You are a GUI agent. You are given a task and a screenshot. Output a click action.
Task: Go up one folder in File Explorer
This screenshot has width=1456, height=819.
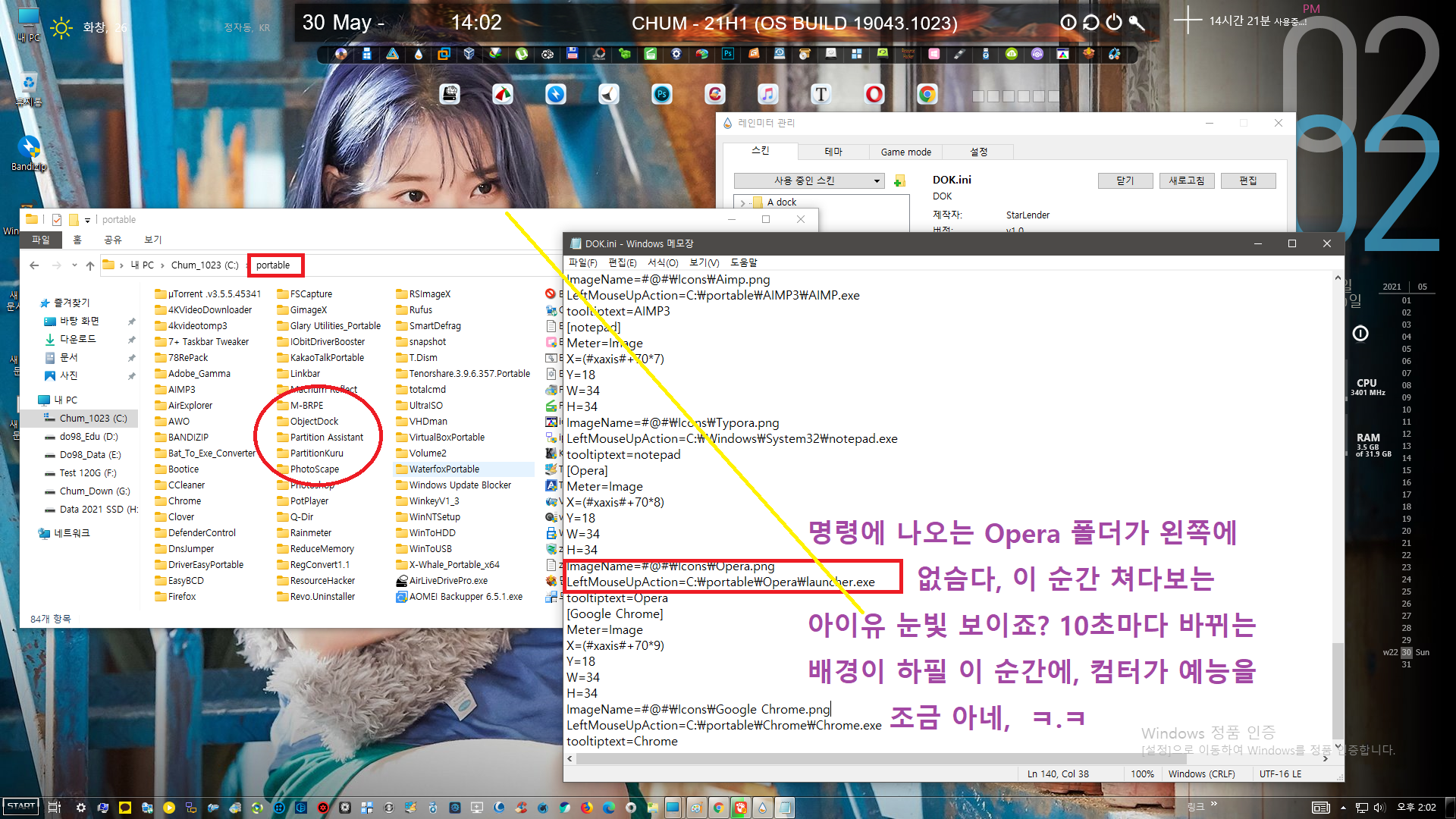point(90,265)
